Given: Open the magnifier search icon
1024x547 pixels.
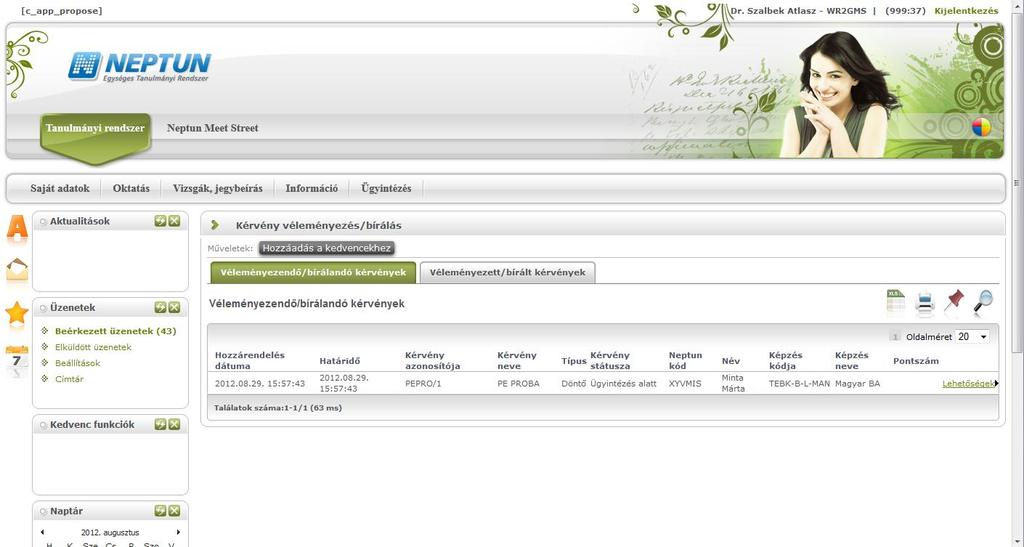Looking at the screenshot, I should 983,302.
